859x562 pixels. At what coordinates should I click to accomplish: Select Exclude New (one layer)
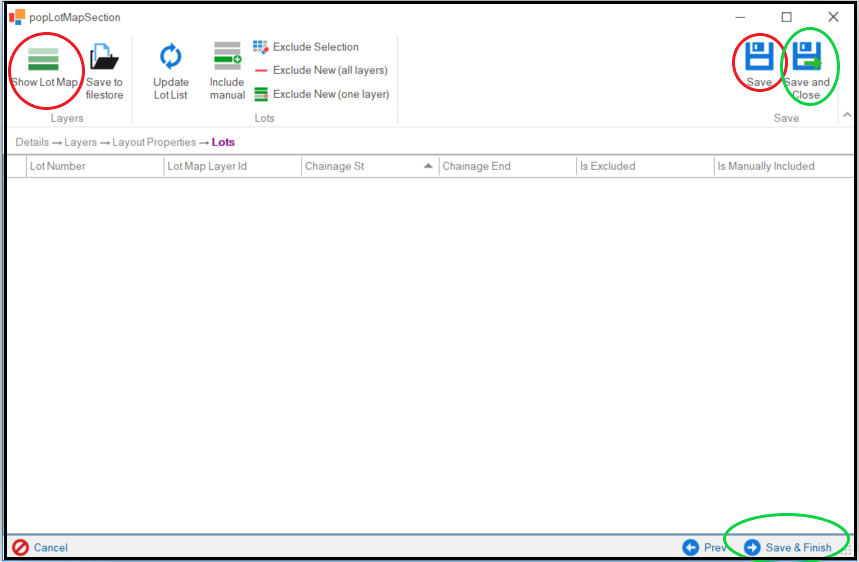click(x=322, y=94)
